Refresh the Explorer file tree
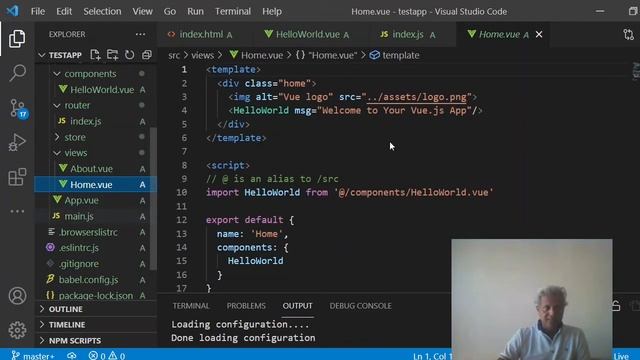The image size is (640, 360). click(x=129, y=55)
